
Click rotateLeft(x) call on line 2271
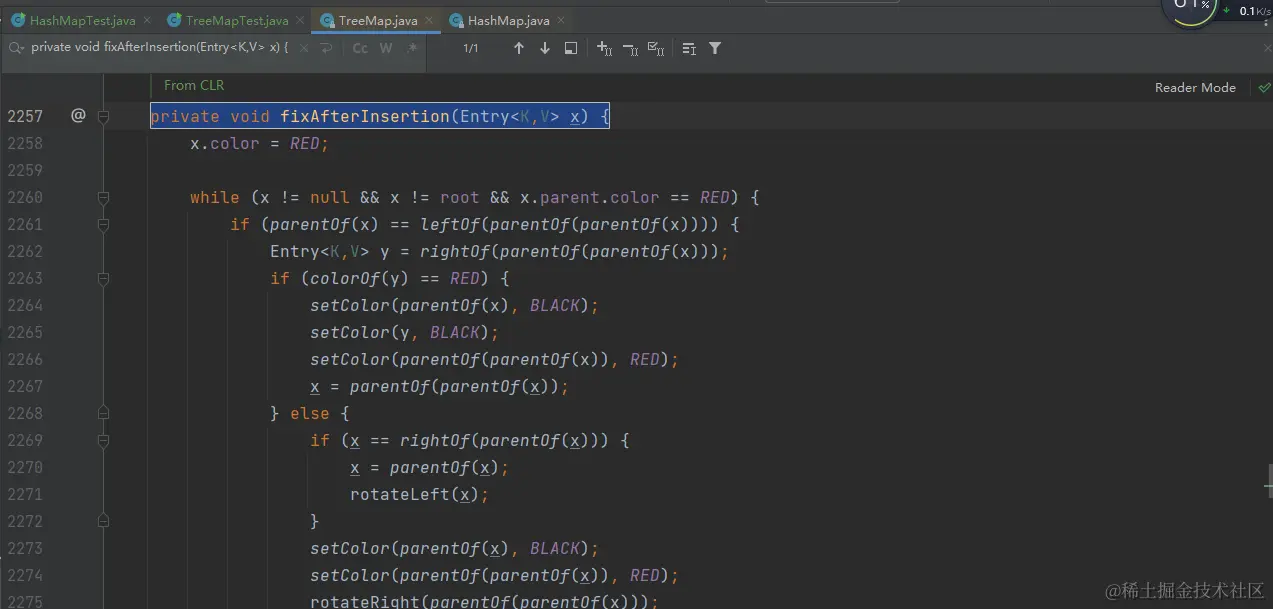coord(420,494)
